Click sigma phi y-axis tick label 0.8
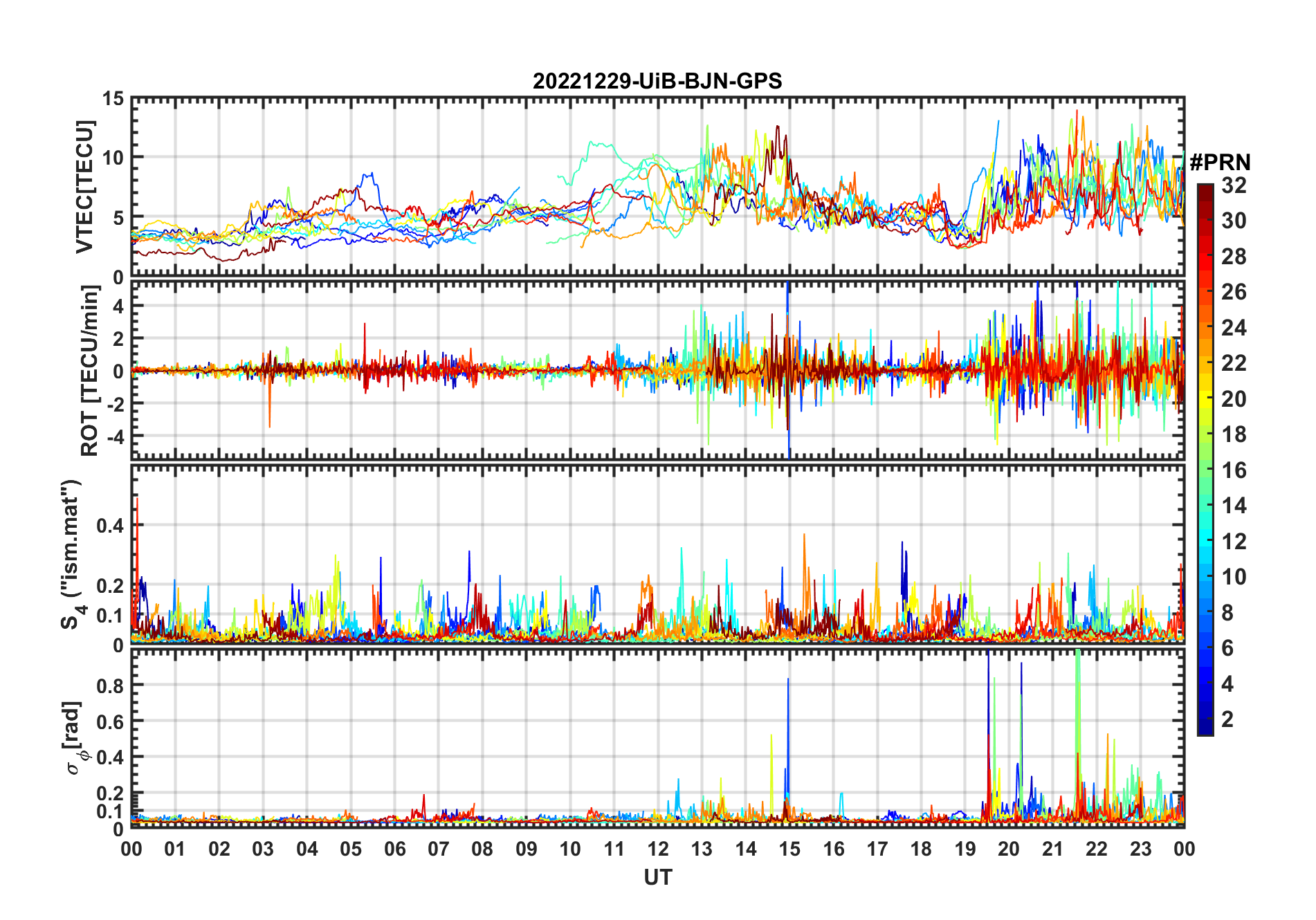The width and height of the screenshot is (1316, 920). (110, 686)
